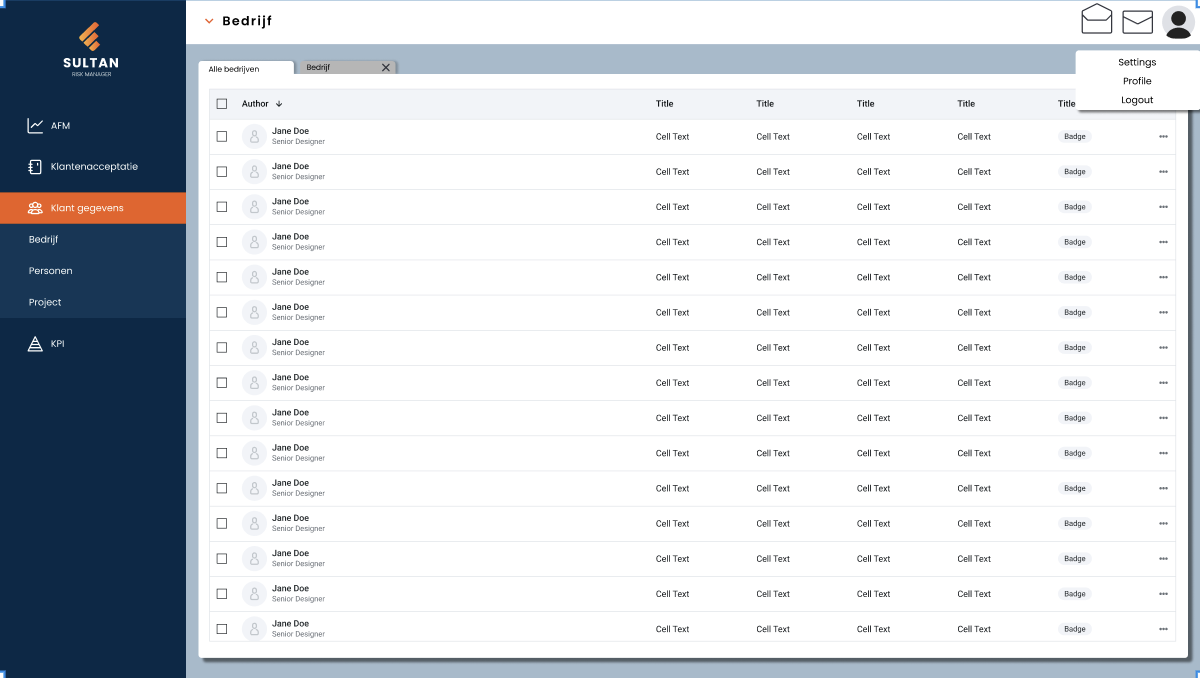
Task: Select Settings from the user menu
Action: [1137, 62]
